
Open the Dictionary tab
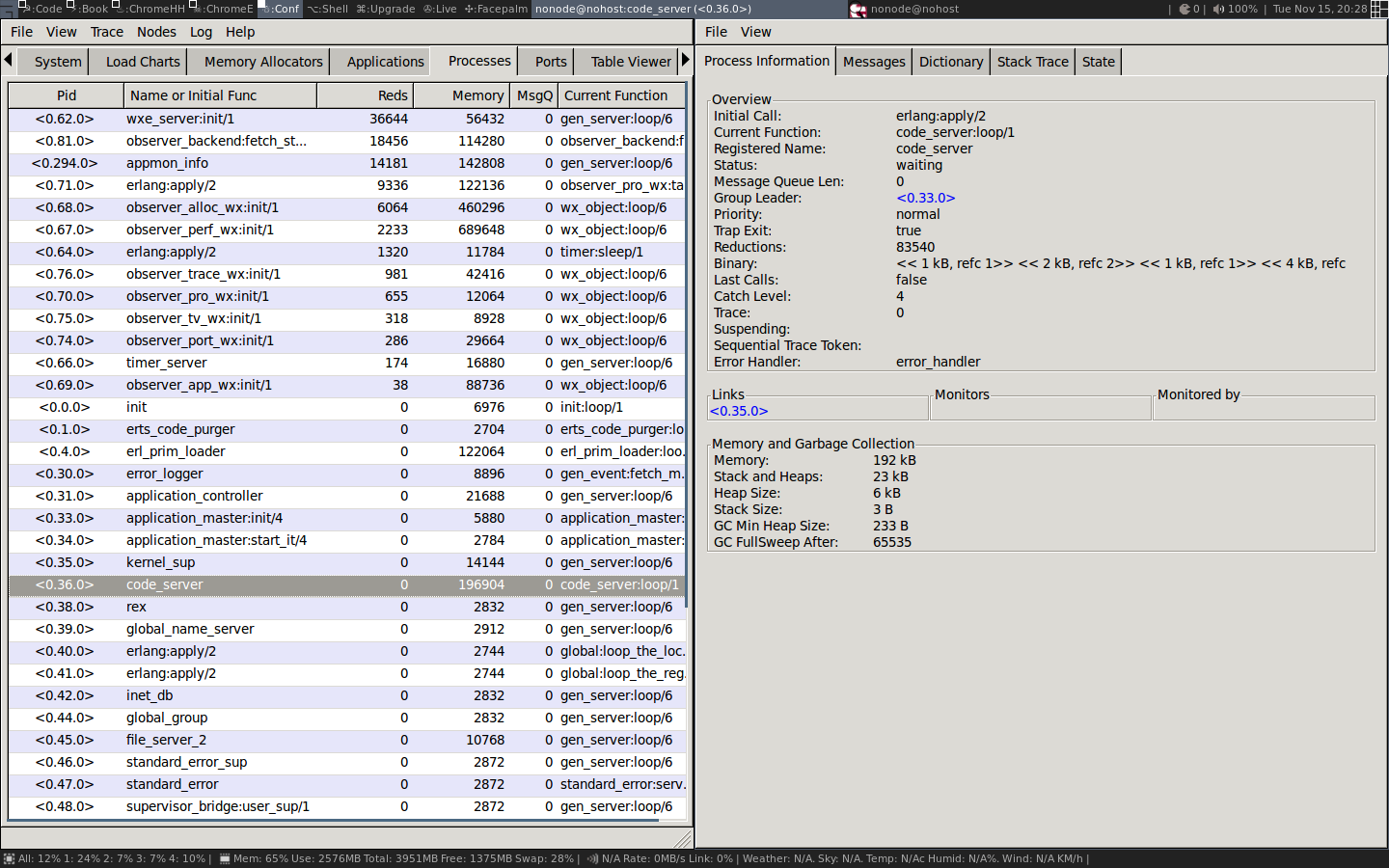pyautogui.click(x=951, y=62)
